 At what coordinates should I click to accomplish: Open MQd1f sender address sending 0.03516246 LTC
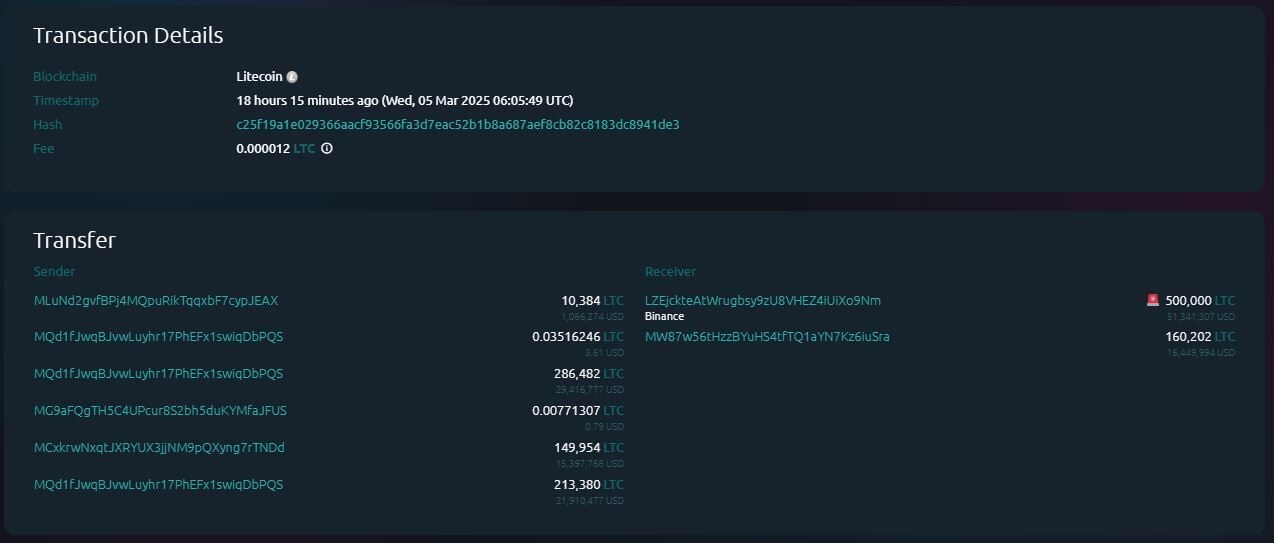tap(158, 337)
